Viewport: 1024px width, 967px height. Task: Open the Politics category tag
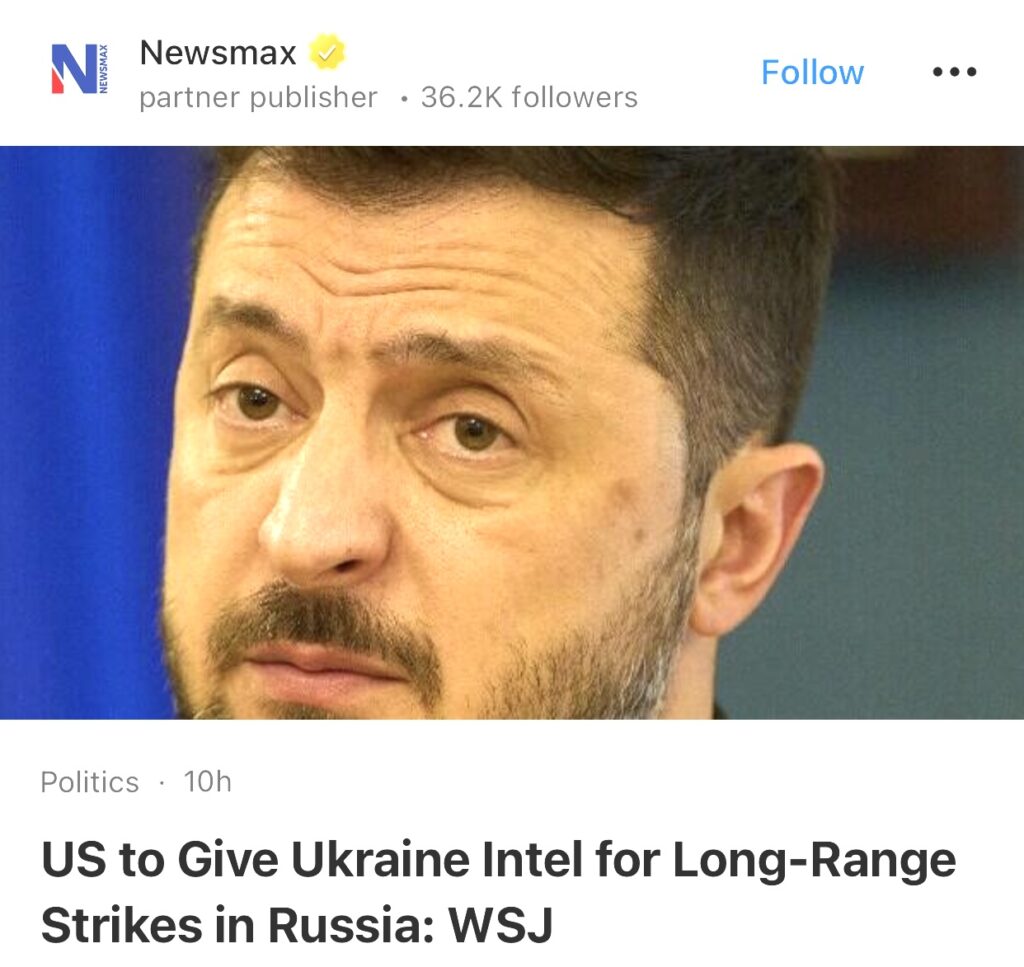click(x=89, y=782)
